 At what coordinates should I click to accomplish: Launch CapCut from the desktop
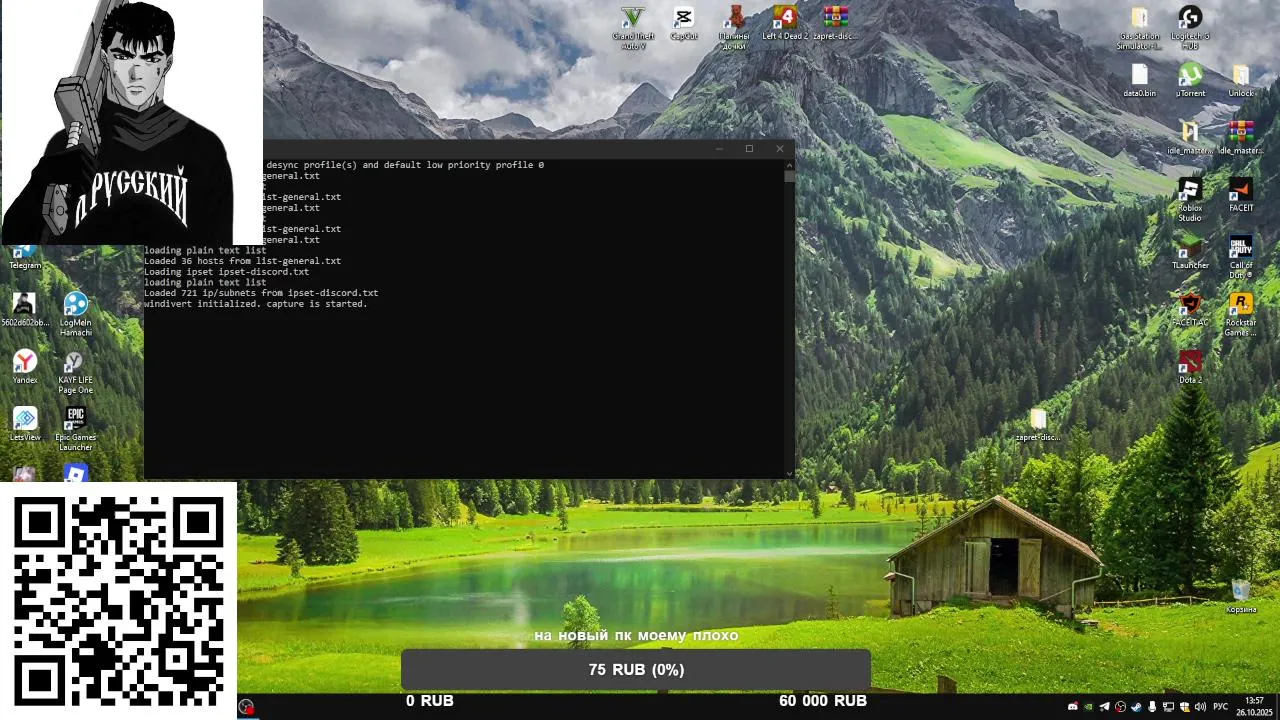point(684,24)
